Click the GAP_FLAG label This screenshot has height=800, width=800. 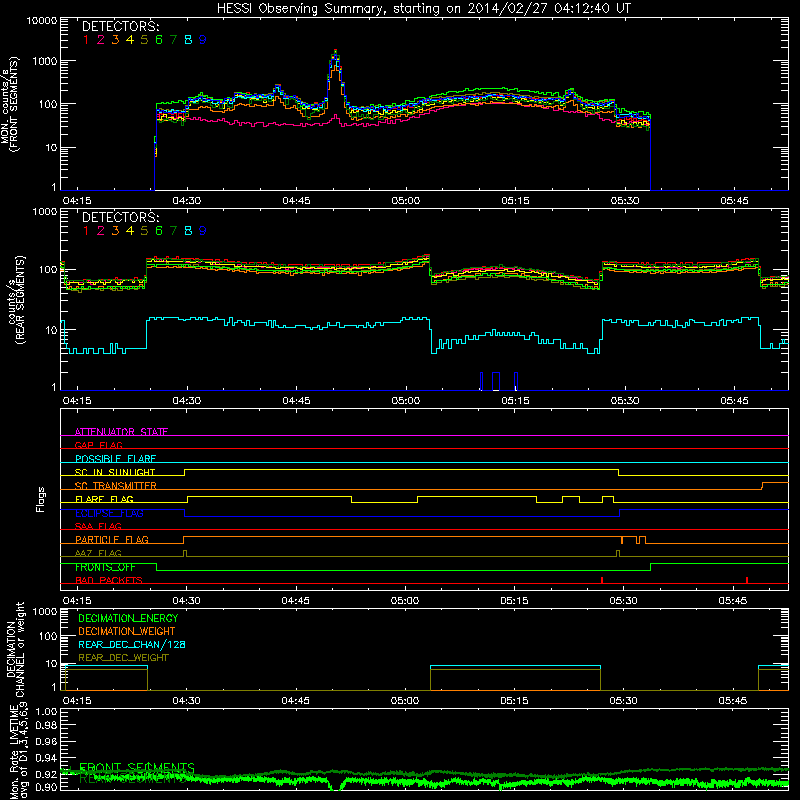click(x=98, y=445)
